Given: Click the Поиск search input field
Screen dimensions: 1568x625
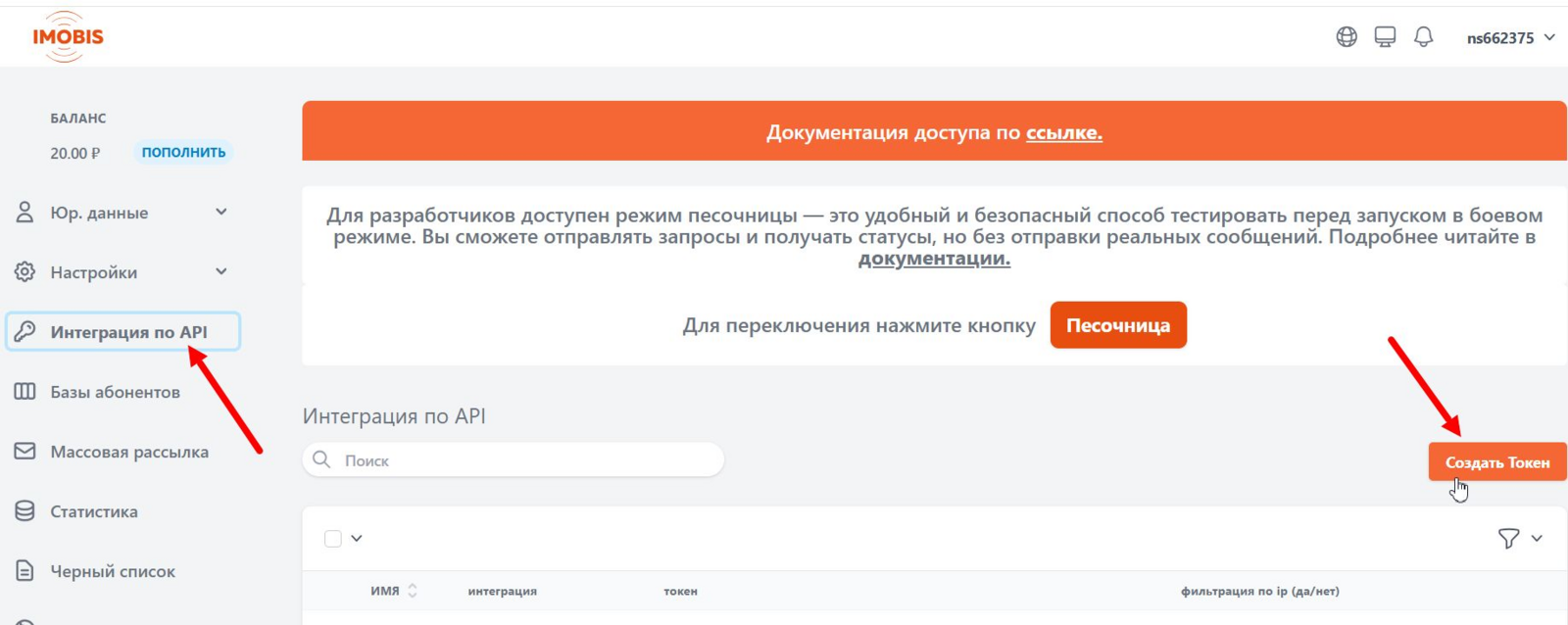Looking at the screenshot, I should pos(527,460).
